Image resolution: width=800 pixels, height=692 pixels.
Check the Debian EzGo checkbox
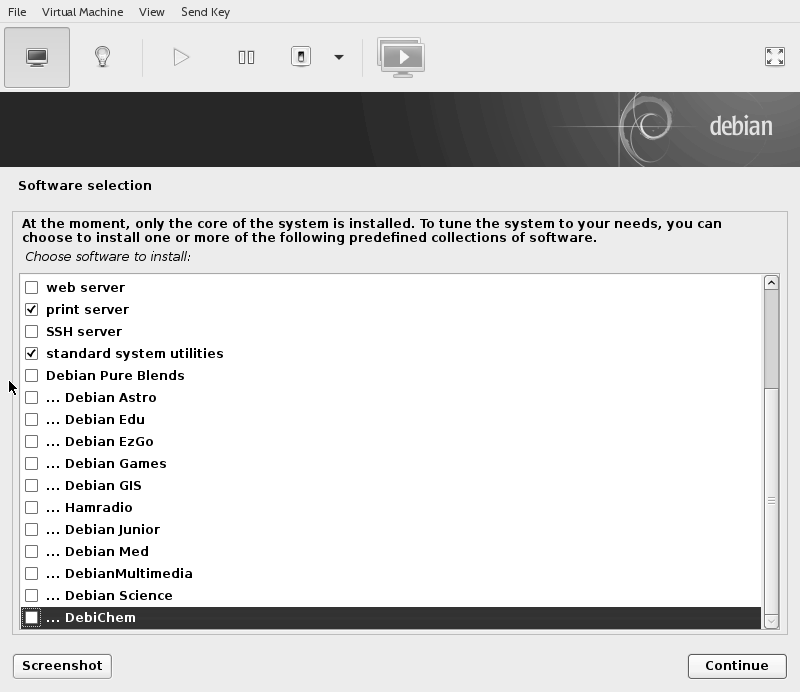32,441
